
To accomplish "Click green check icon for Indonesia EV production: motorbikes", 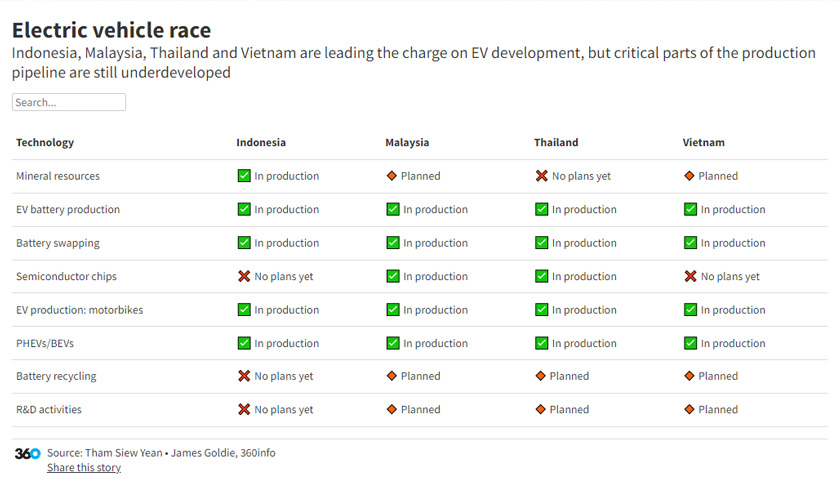I will coord(244,310).
